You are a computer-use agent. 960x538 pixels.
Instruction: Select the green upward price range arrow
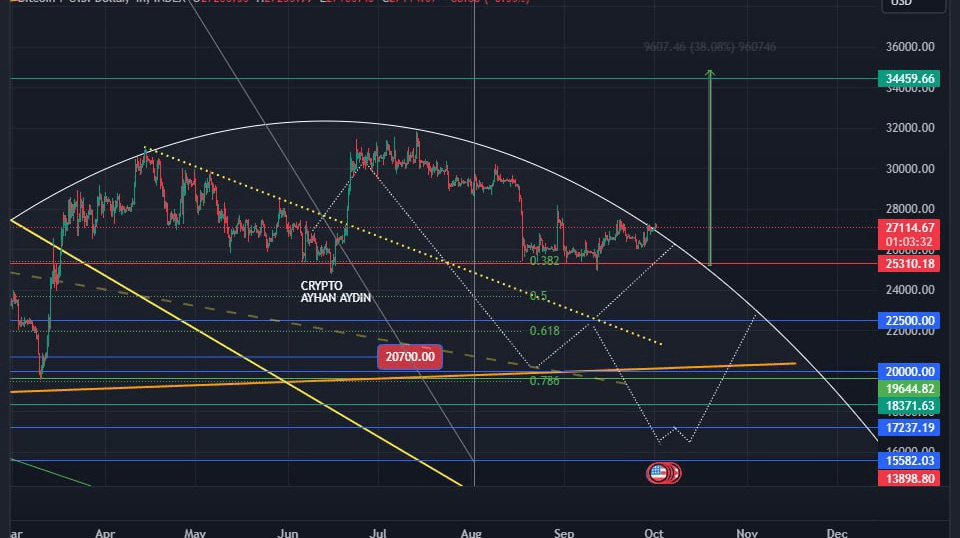pyautogui.click(x=710, y=168)
